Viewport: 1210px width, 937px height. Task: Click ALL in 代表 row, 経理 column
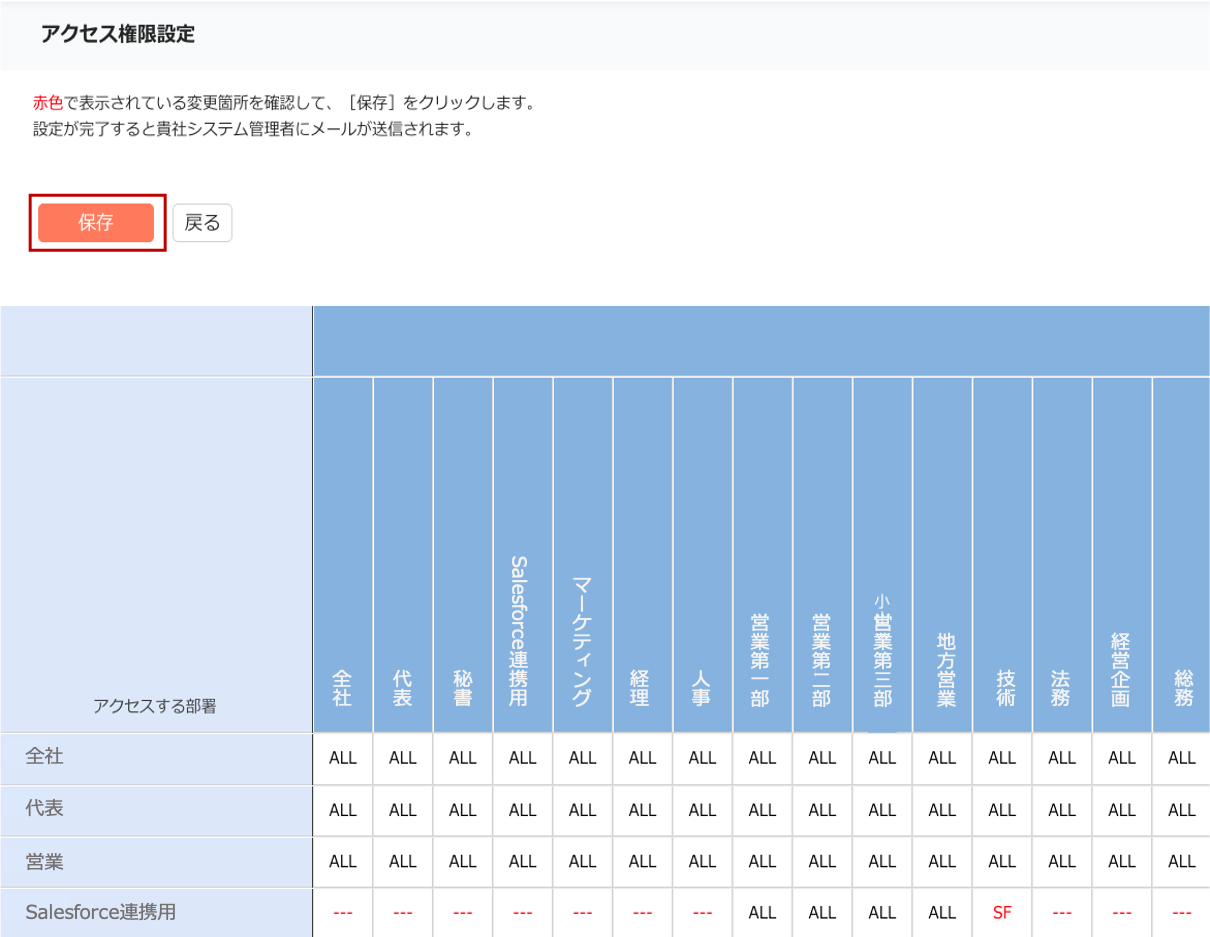tap(643, 810)
